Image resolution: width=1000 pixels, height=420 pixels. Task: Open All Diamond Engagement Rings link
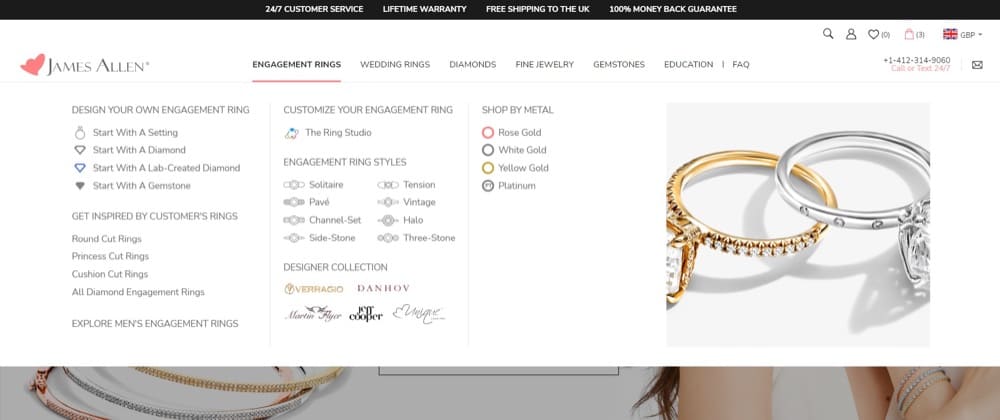(138, 292)
